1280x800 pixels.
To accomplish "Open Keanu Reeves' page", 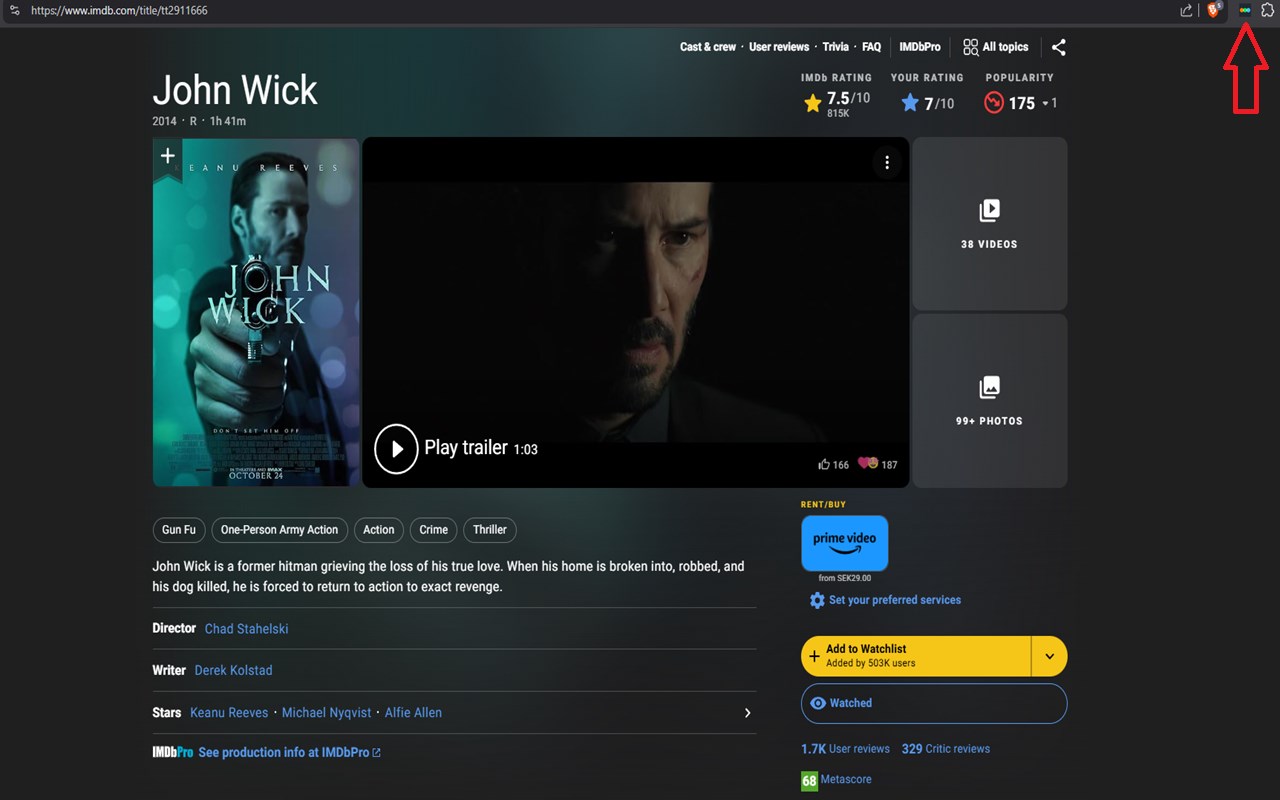I will tap(229, 713).
